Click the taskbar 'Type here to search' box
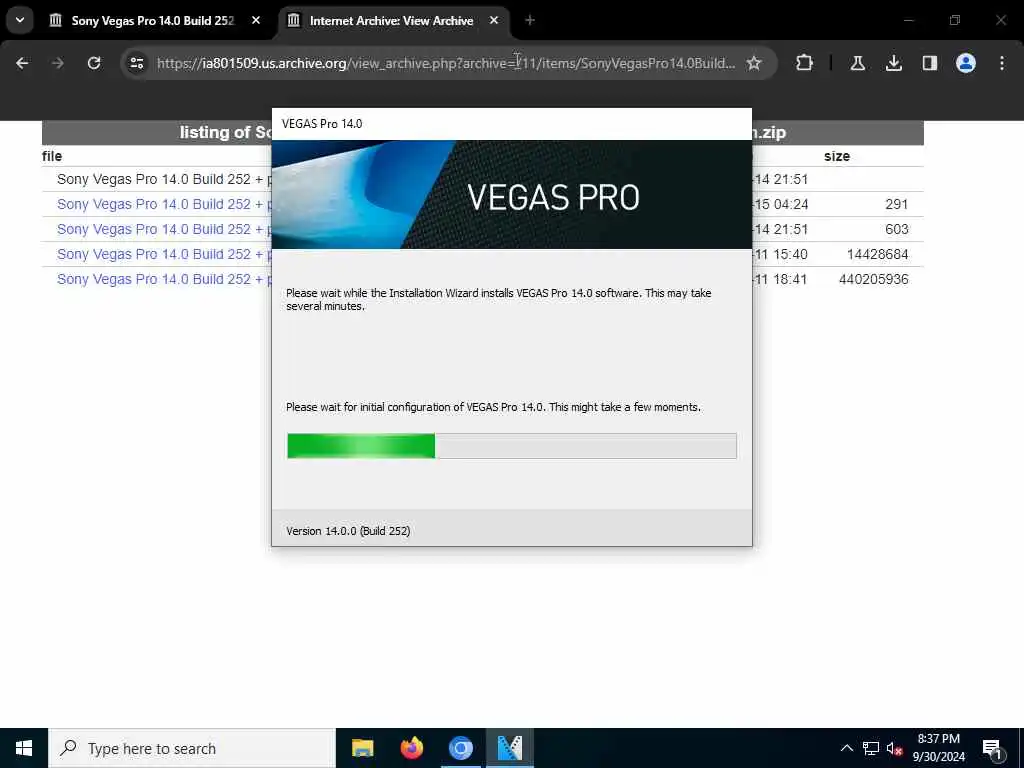Image resolution: width=1024 pixels, height=768 pixels. (192, 748)
